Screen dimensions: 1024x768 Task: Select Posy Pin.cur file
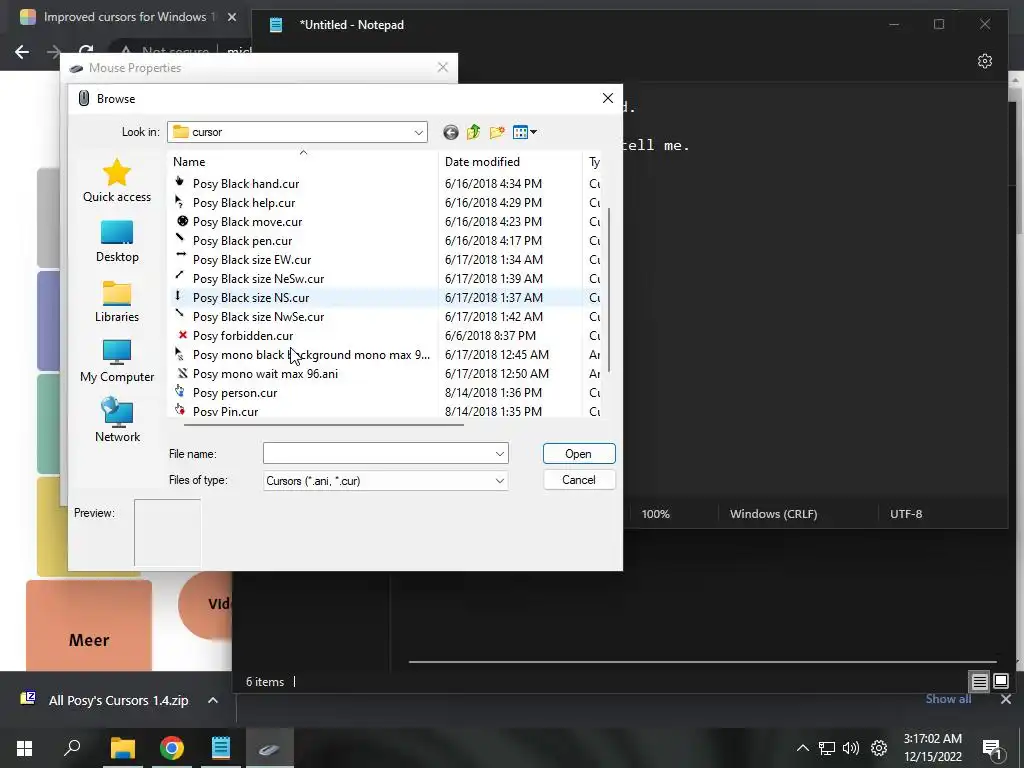pos(225,411)
